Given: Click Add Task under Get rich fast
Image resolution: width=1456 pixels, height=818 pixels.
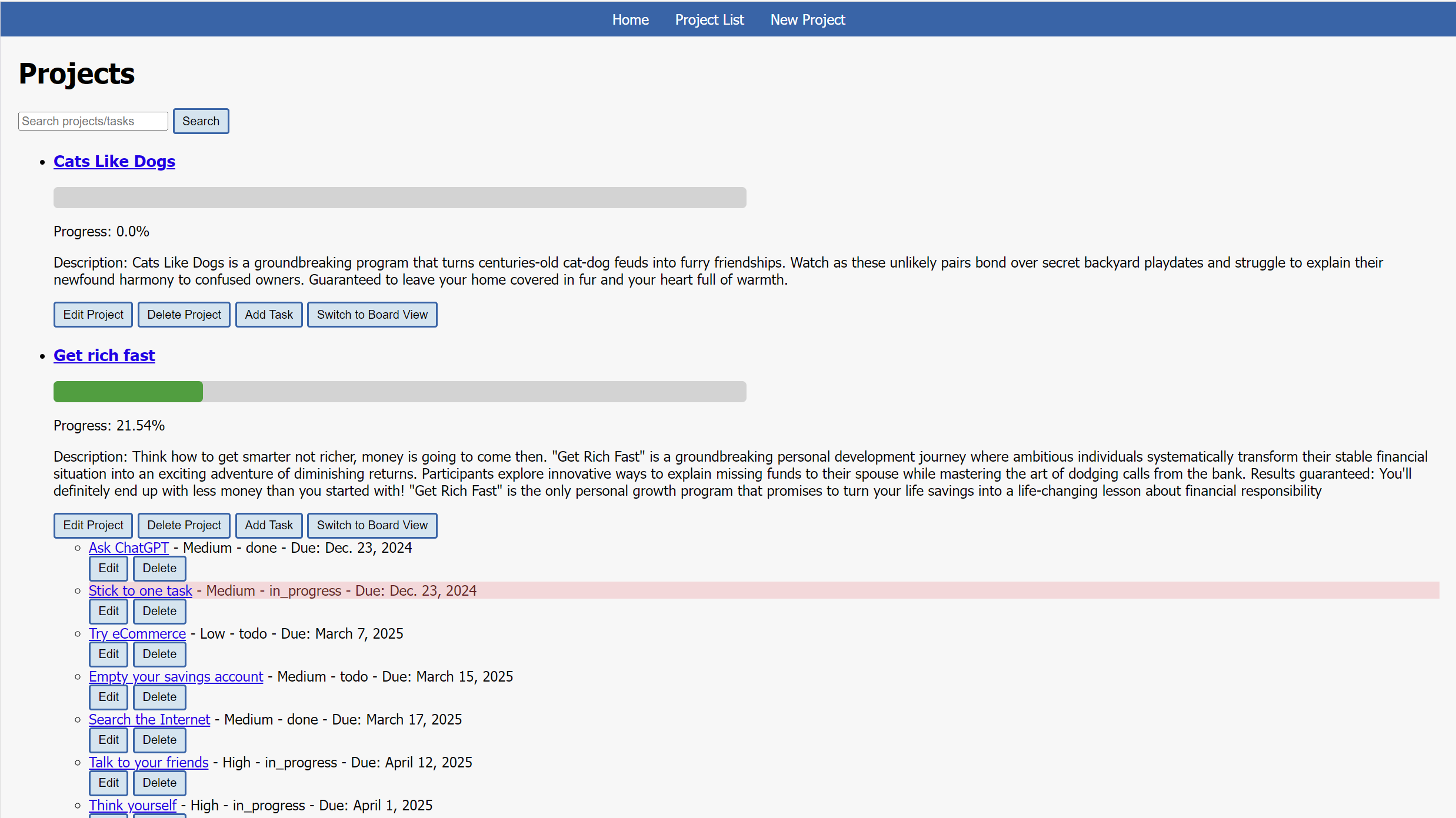Looking at the screenshot, I should 268,525.
